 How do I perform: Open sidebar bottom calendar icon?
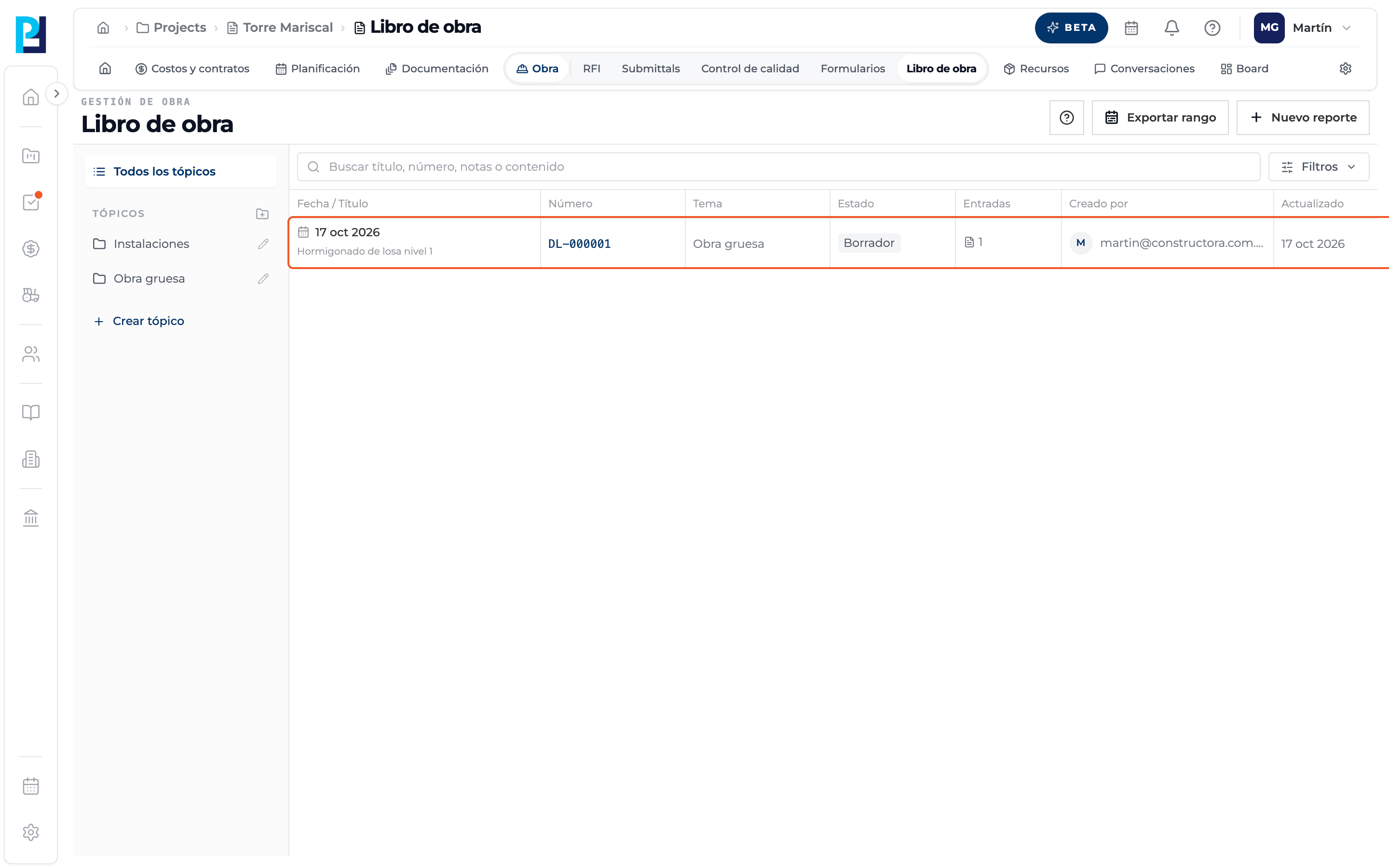pos(31,786)
